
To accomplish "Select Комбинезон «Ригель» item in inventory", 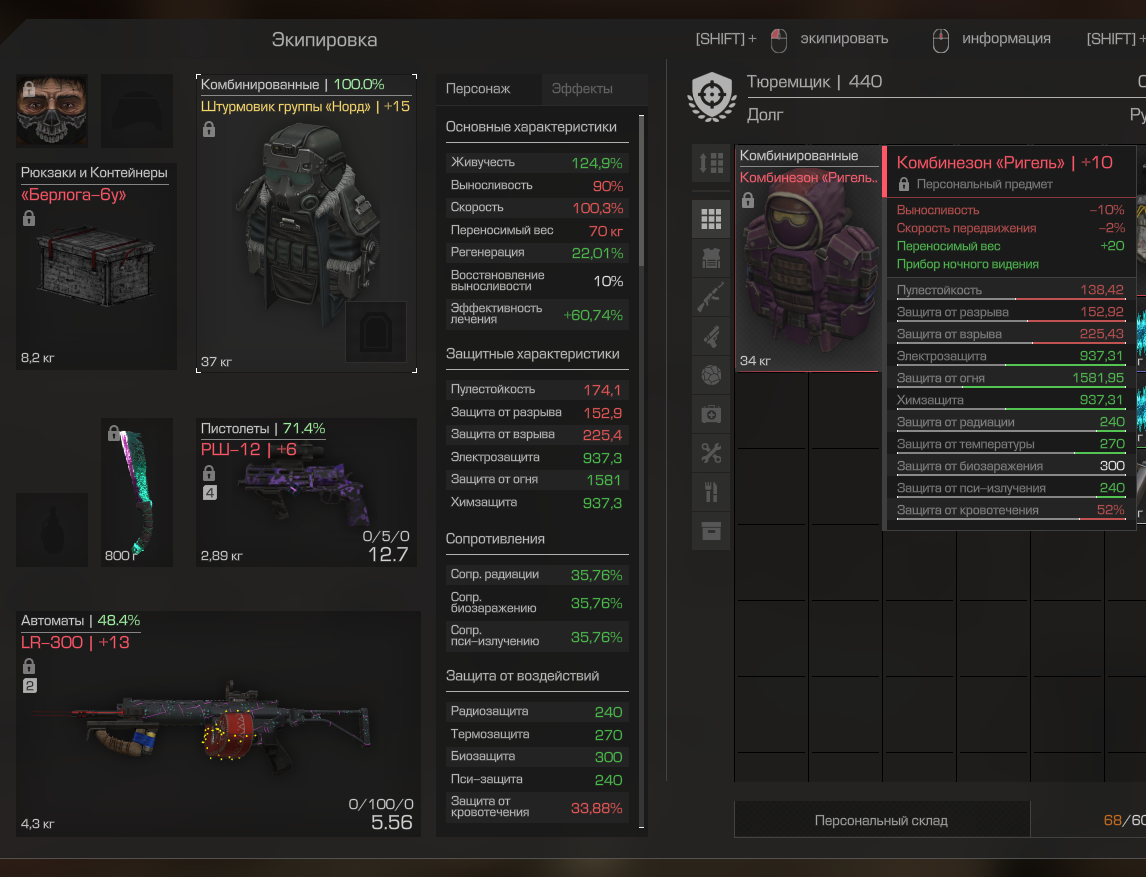I will [808, 258].
